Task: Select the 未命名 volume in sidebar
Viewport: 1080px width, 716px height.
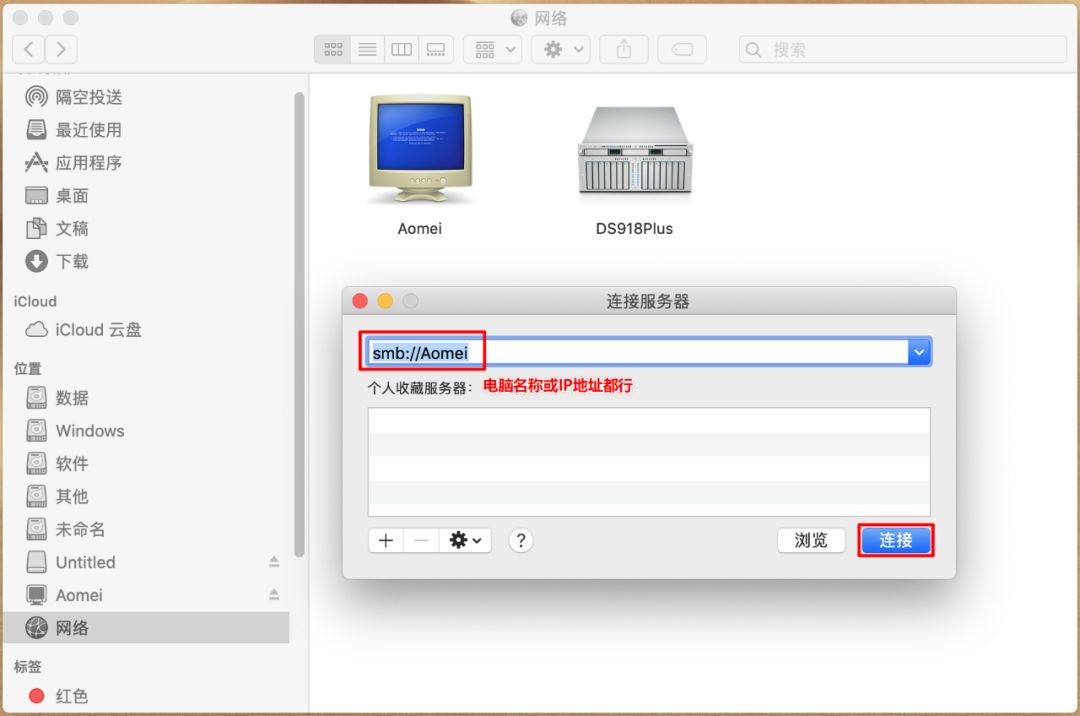Action: 146,529
